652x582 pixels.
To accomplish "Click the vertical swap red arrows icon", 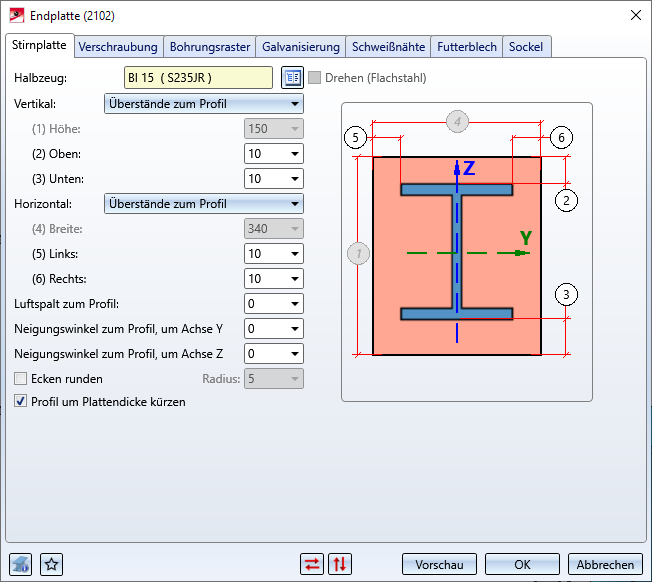I will 340,564.
